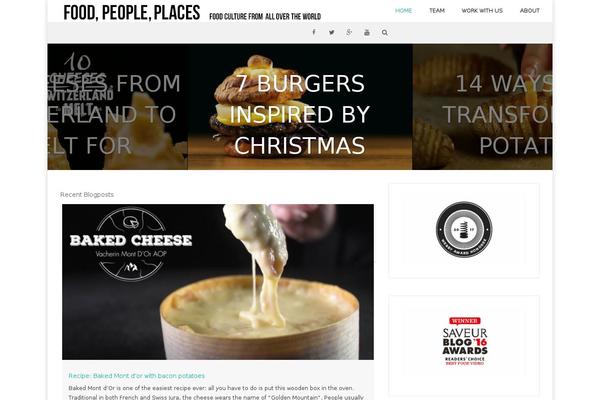Select the 10 cheeses from Switzerland slide
This screenshot has width=600, height=400.
click(x=117, y=107)
